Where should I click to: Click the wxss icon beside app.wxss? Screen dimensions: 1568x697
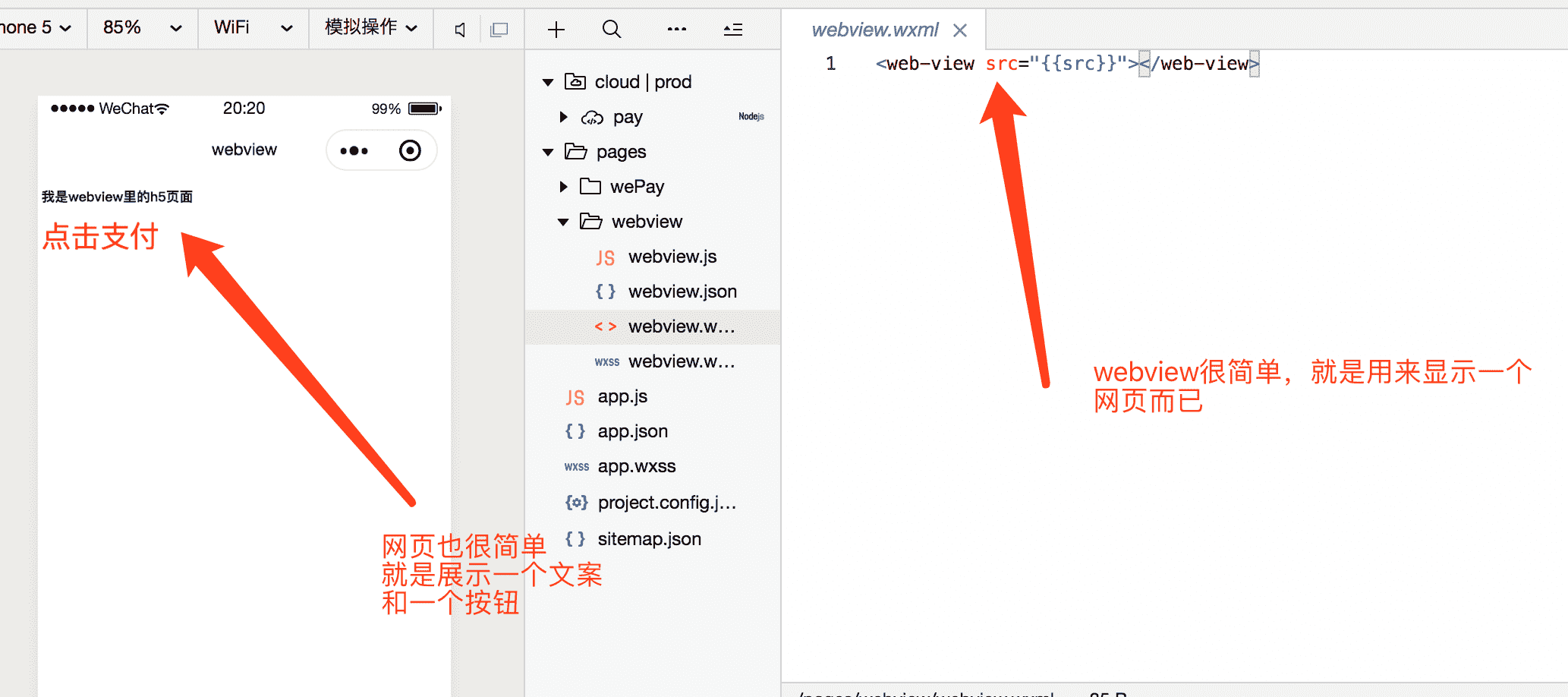click(576, 467)
